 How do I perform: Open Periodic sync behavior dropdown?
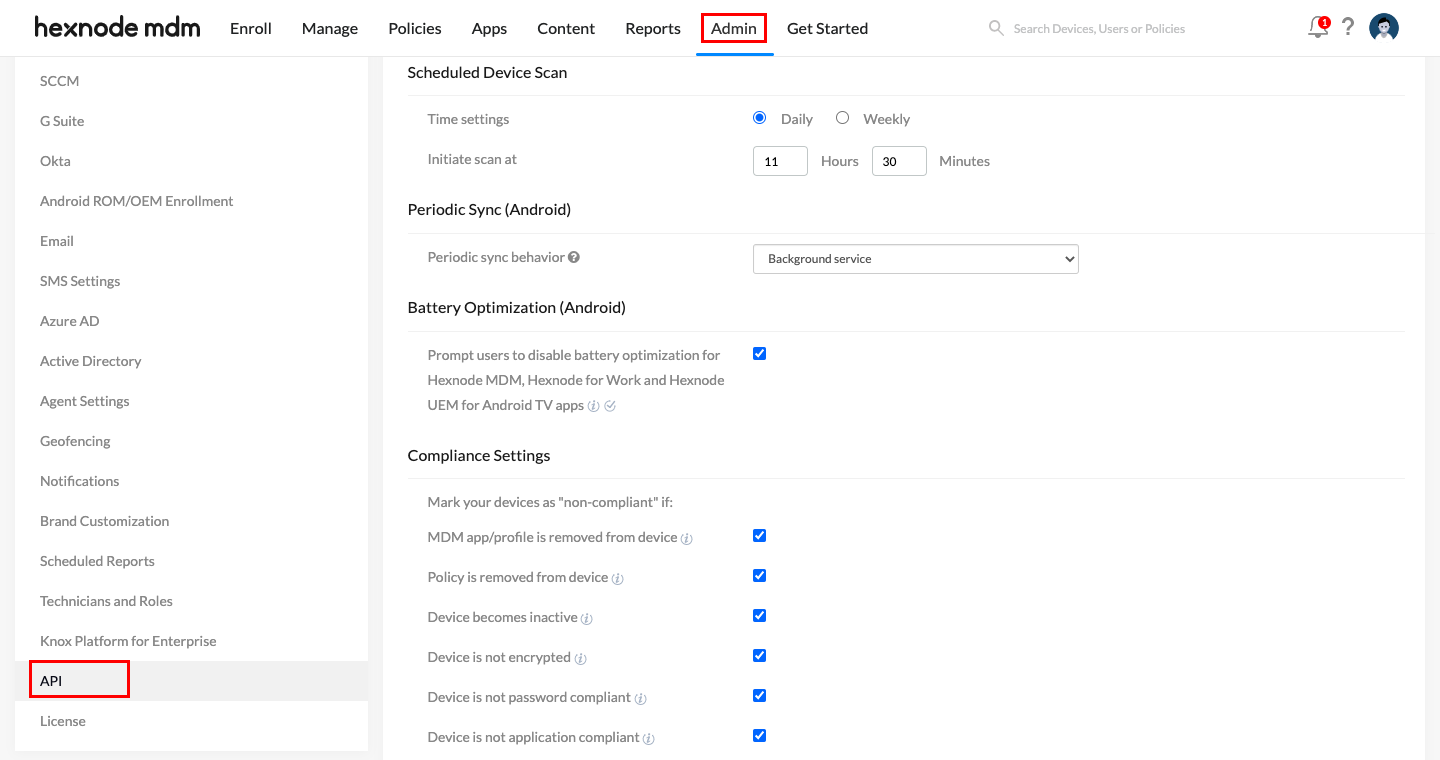pyautogui.click(x=916, y=259)
